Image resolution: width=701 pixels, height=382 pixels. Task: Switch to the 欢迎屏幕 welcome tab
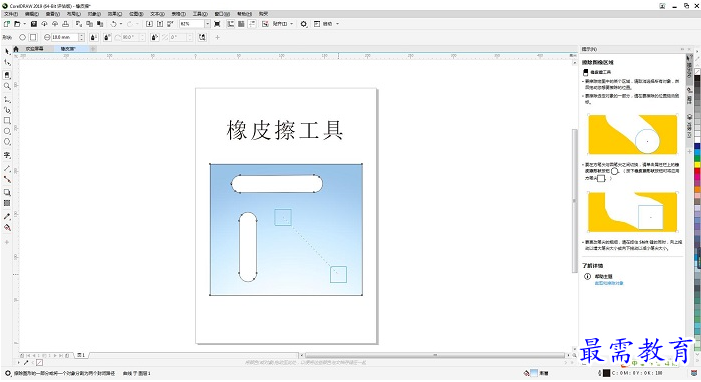click(34, 49)
